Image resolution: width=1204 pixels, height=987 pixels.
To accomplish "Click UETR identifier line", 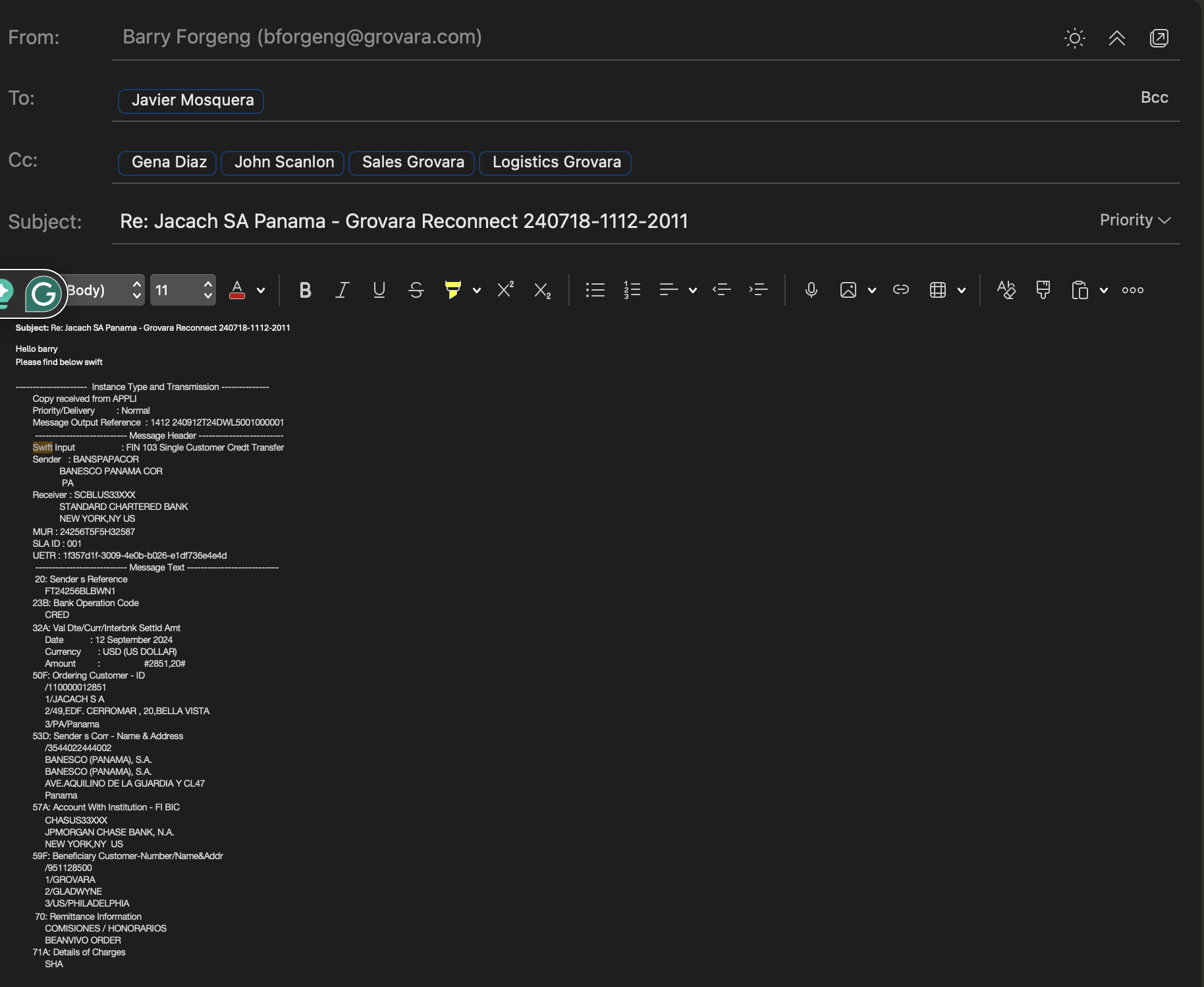I will [130, 555].
